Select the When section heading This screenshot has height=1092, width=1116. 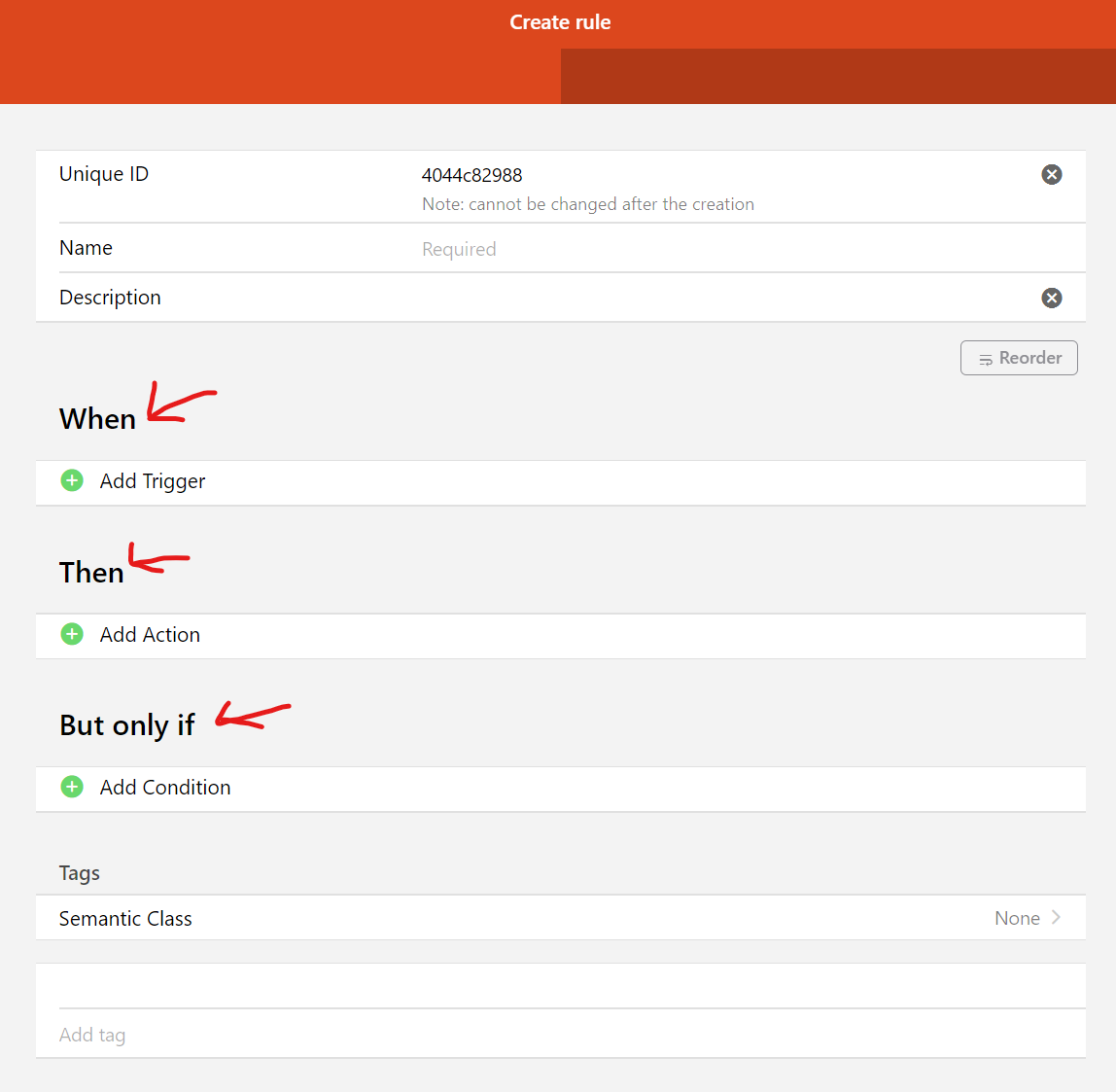coord(97,418)
